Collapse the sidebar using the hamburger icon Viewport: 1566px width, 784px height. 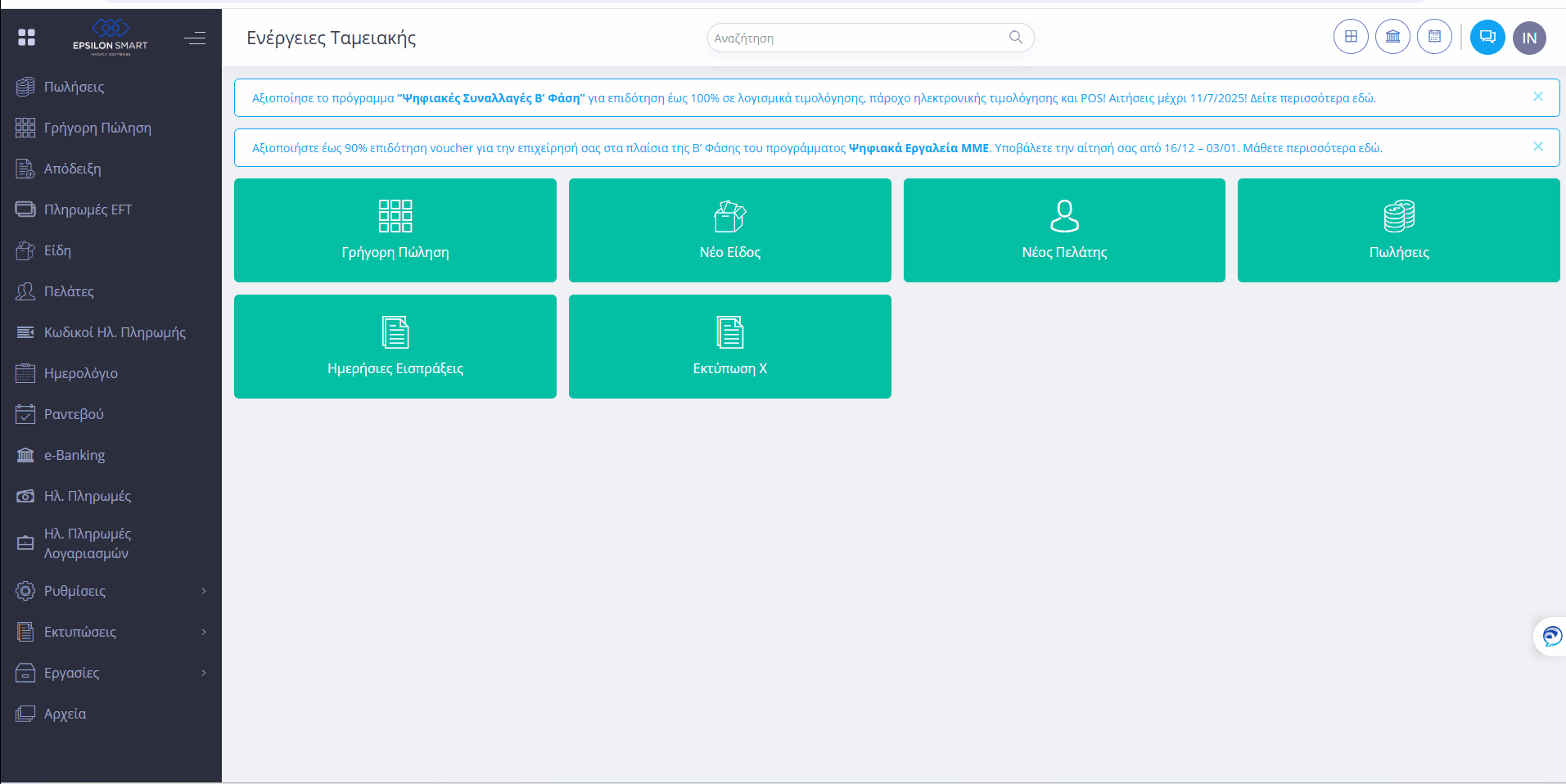pos(195,38)
